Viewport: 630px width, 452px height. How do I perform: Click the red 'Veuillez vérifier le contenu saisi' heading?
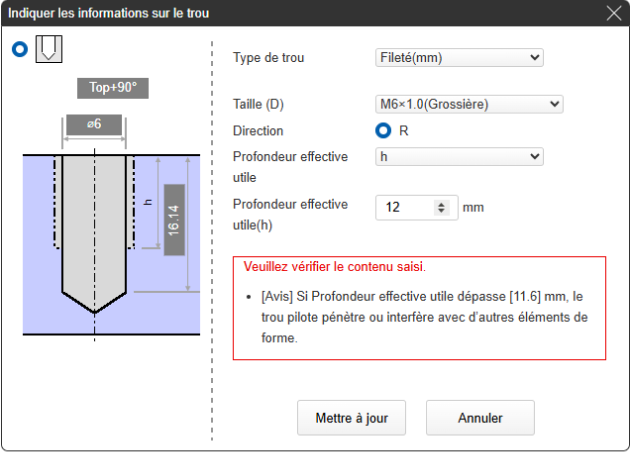334,268
